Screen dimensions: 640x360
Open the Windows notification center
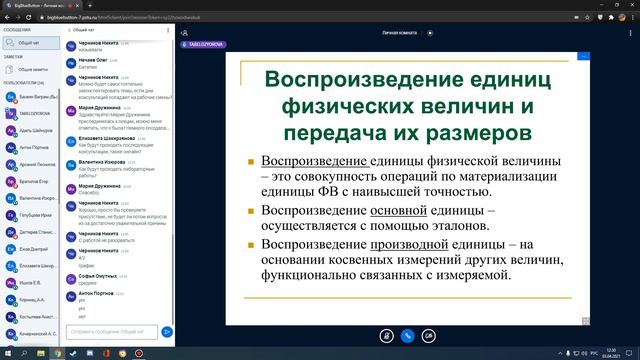(629, 353)
